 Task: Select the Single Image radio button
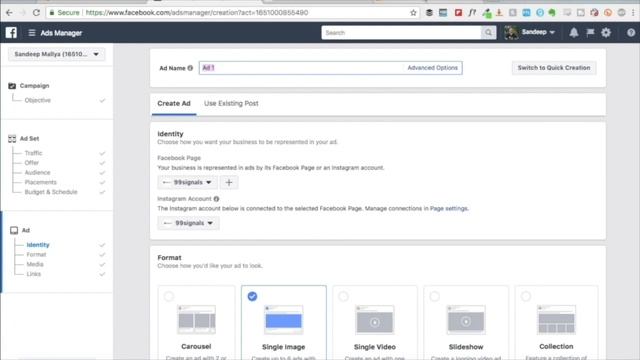click(252, 296)
